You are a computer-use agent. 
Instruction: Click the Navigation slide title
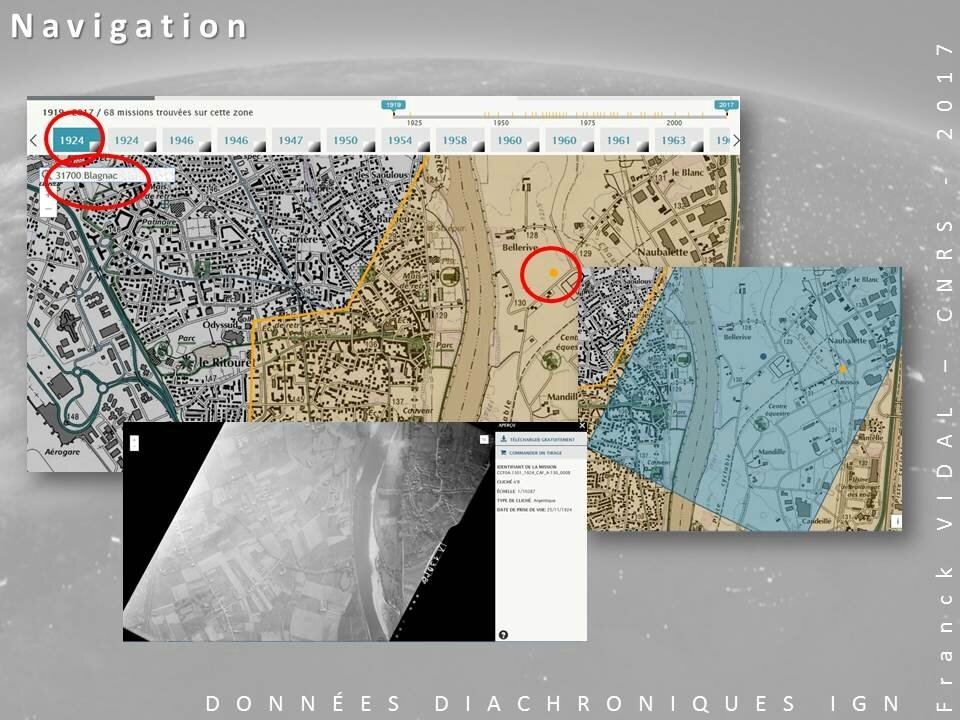129,27
